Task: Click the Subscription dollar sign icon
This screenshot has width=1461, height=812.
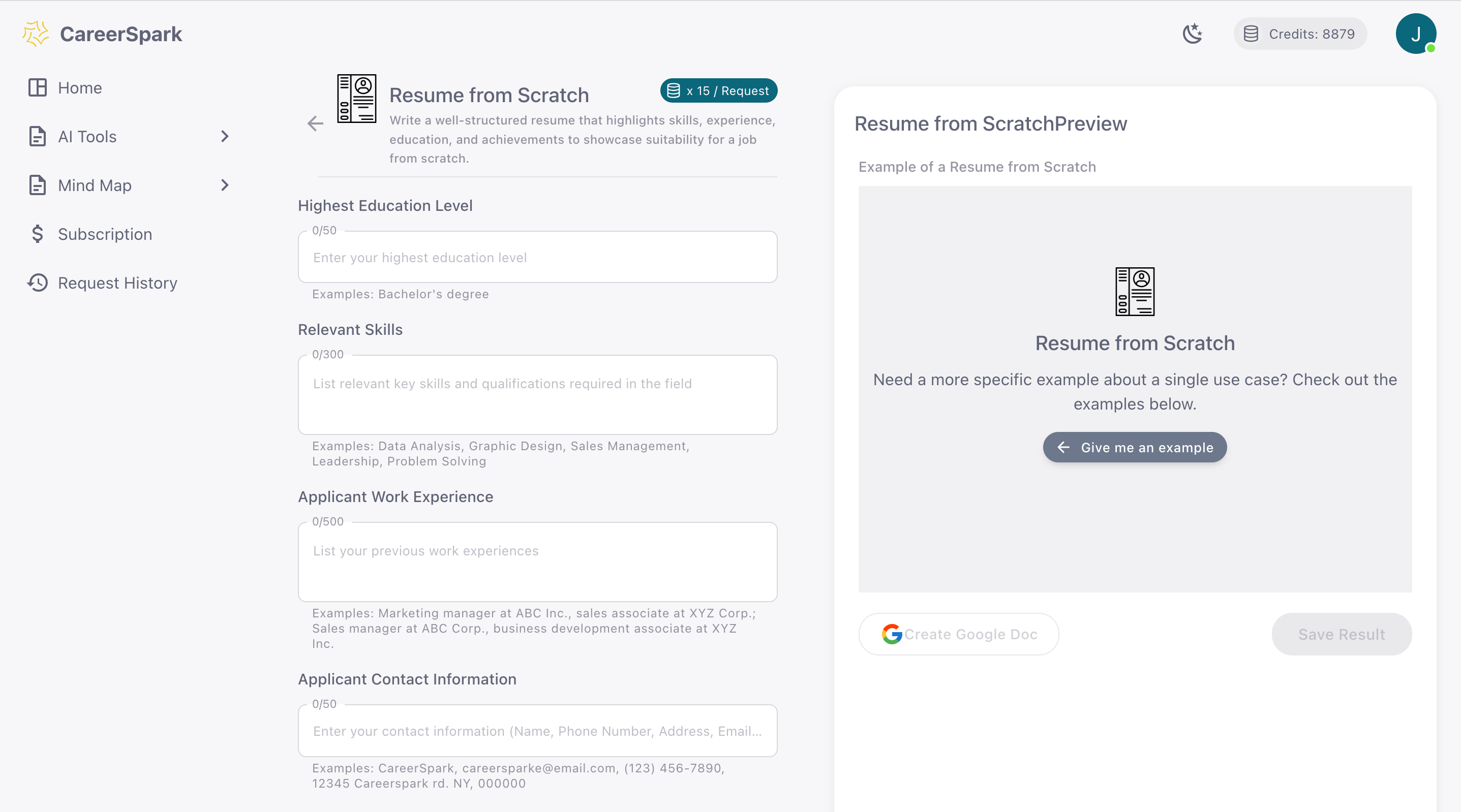Action: click(x=38, y=234)
